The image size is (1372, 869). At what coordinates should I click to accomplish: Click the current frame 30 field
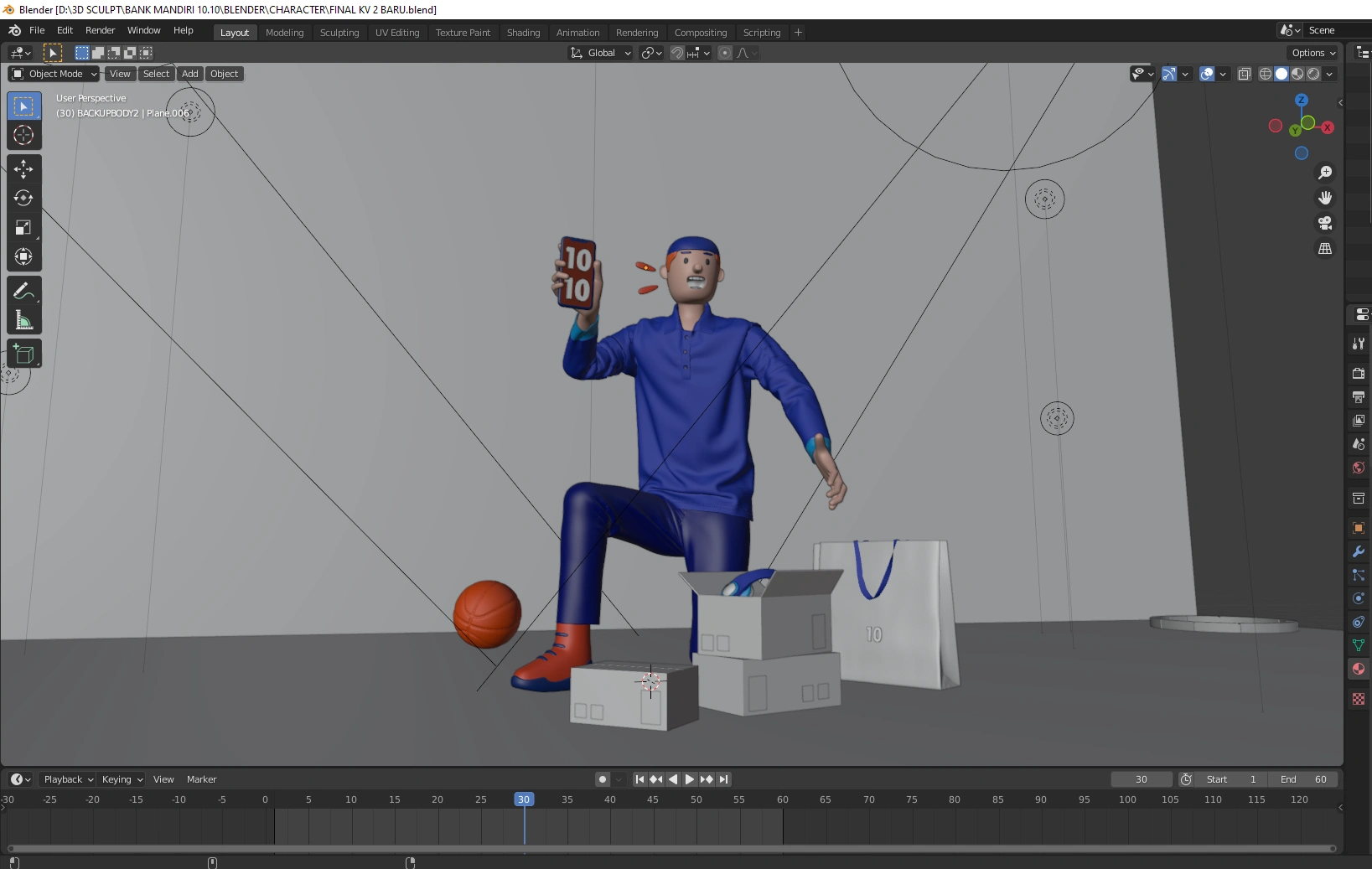[1142, 779]
